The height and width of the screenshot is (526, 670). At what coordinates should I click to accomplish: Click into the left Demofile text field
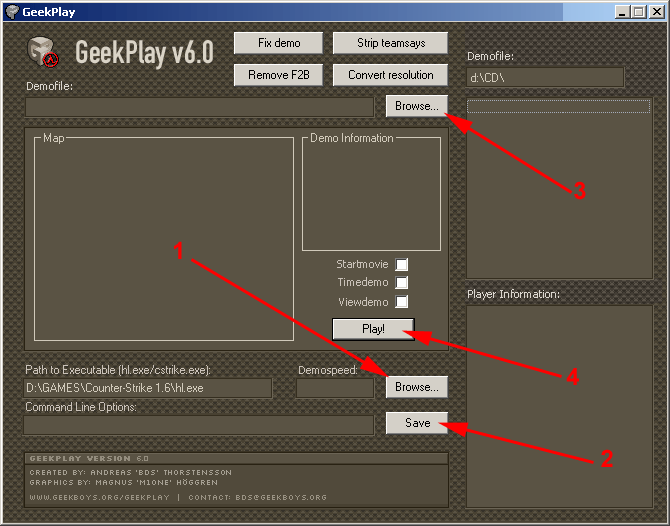pos(199,107)
